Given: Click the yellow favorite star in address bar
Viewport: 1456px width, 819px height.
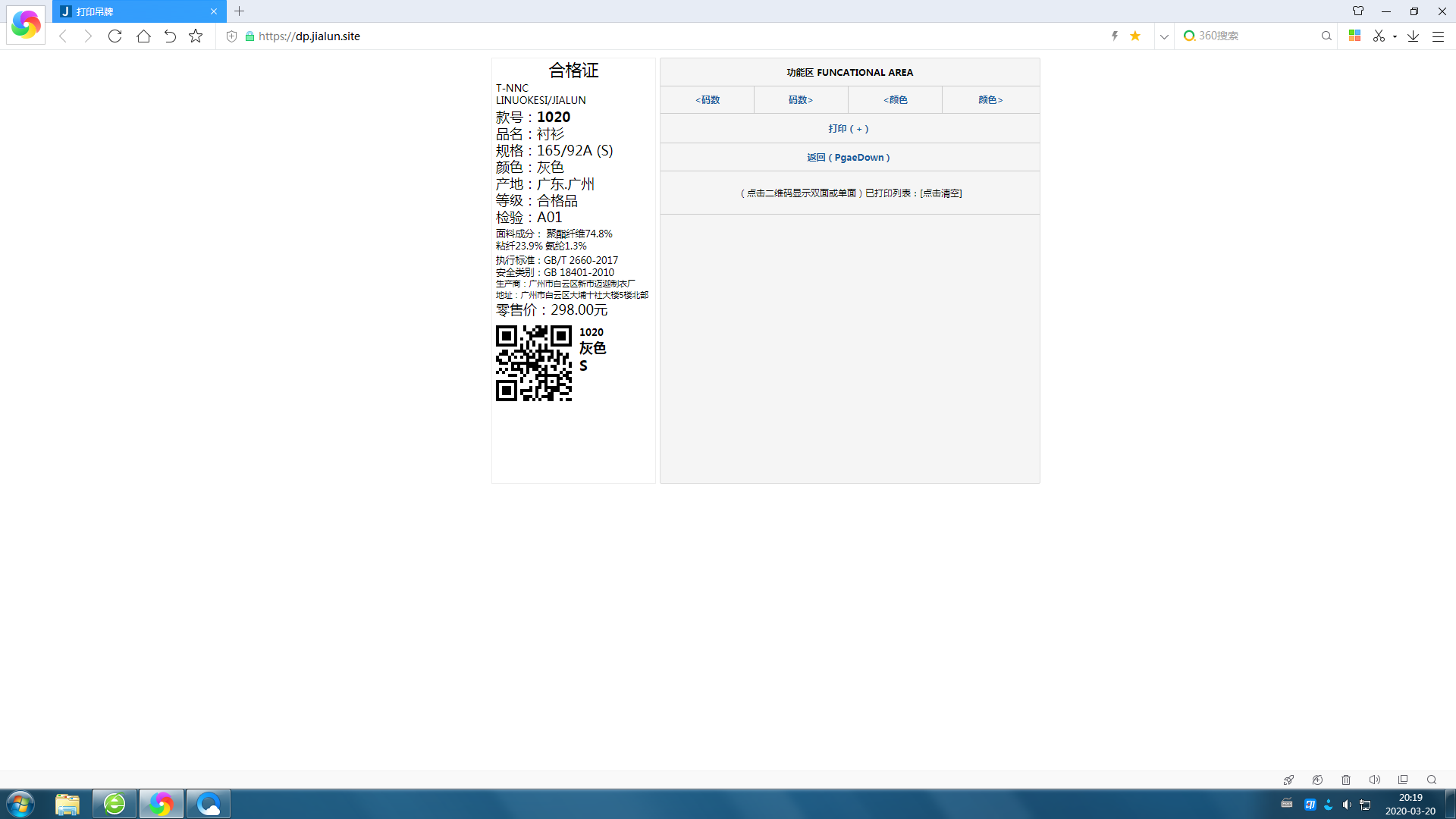Looking at the screenshot, I should (1135, 36).
